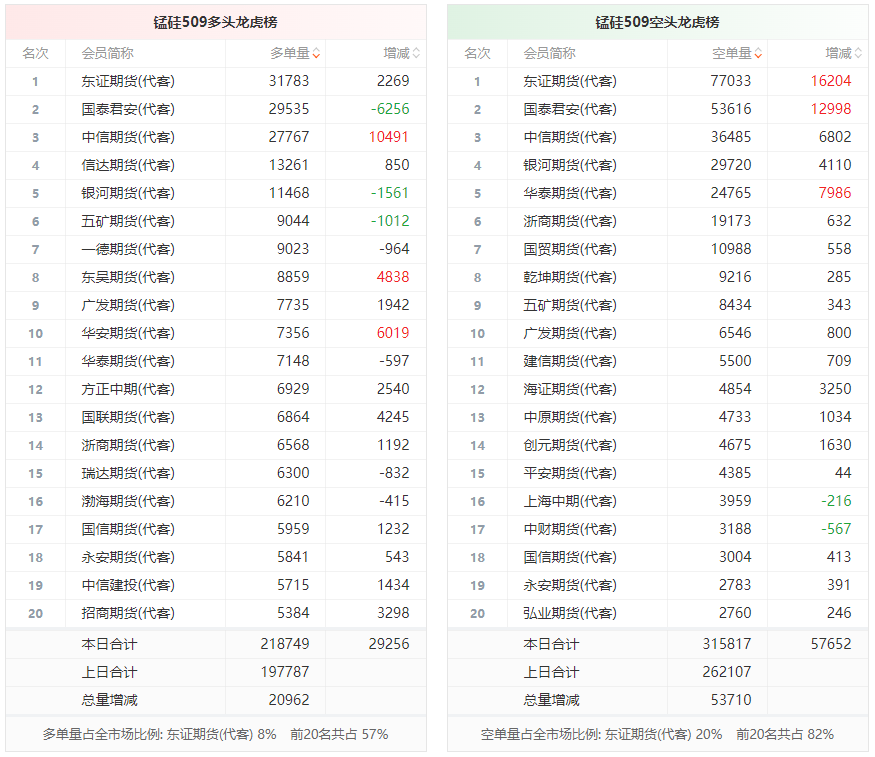This screenshot has width=875, height=757.
Task: Select 创元期货(代客) row name
Action: [x=570, y=445]
